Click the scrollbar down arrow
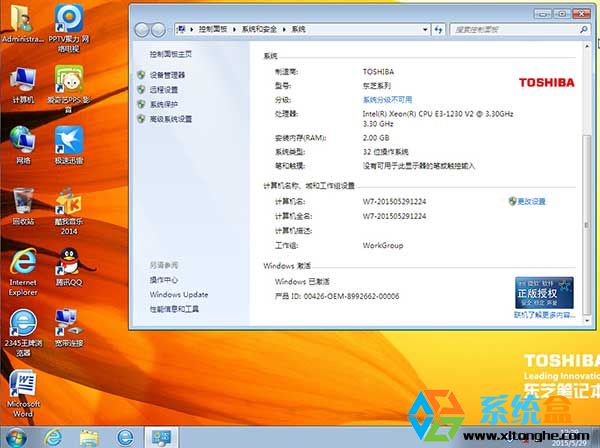Screen dimensions: 600x448 point(587,321)
